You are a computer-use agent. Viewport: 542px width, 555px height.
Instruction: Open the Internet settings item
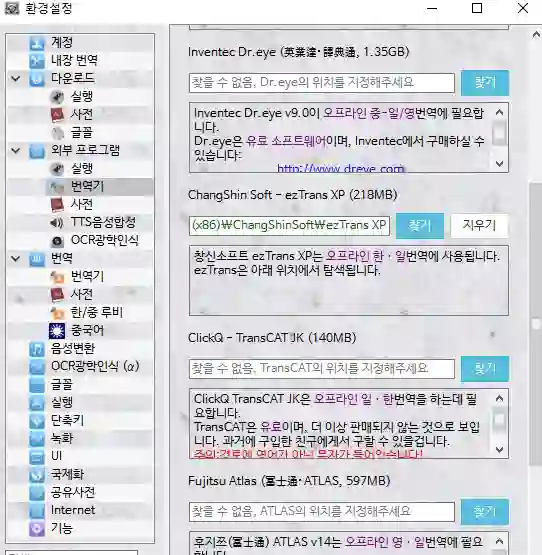click(73, 510)
